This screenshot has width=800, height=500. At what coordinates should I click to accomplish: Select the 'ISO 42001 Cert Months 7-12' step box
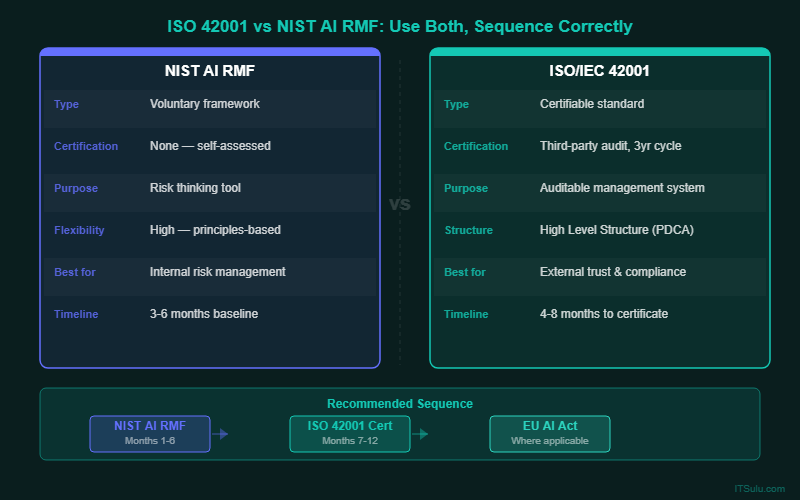[x=350, y=434]
